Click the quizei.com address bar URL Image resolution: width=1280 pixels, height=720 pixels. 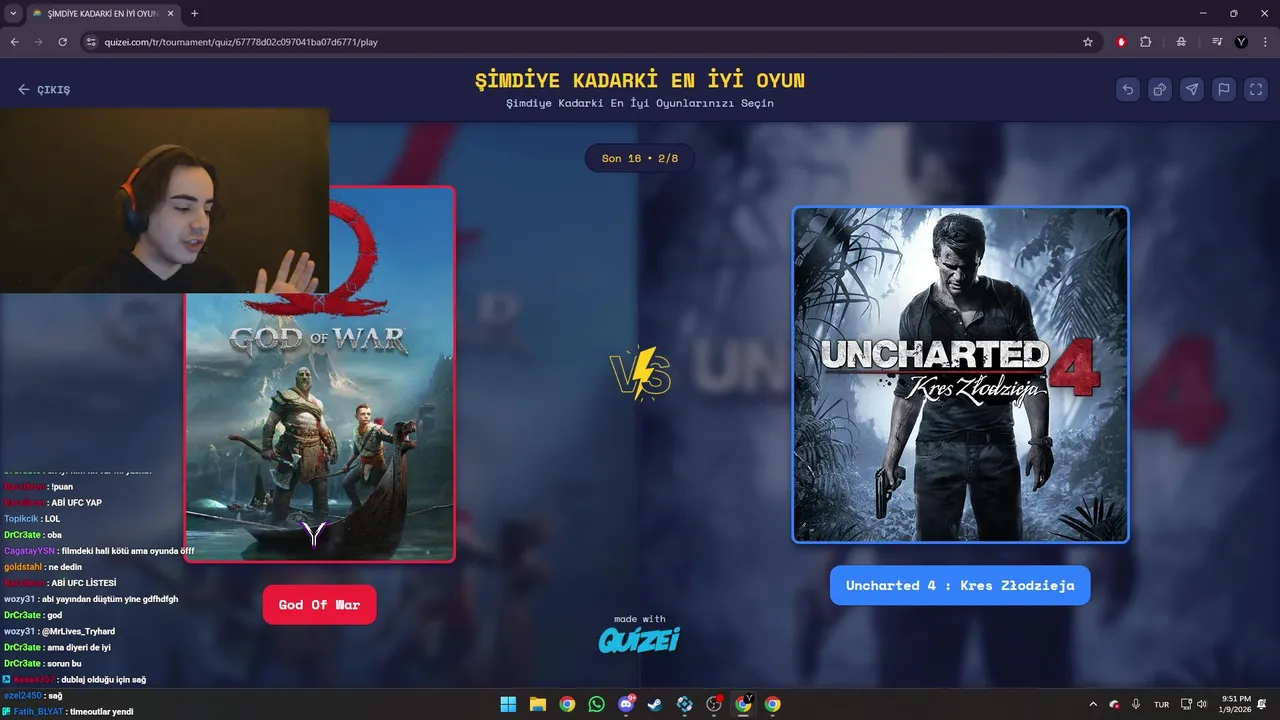pyautogui.click(x=241, y=42)
